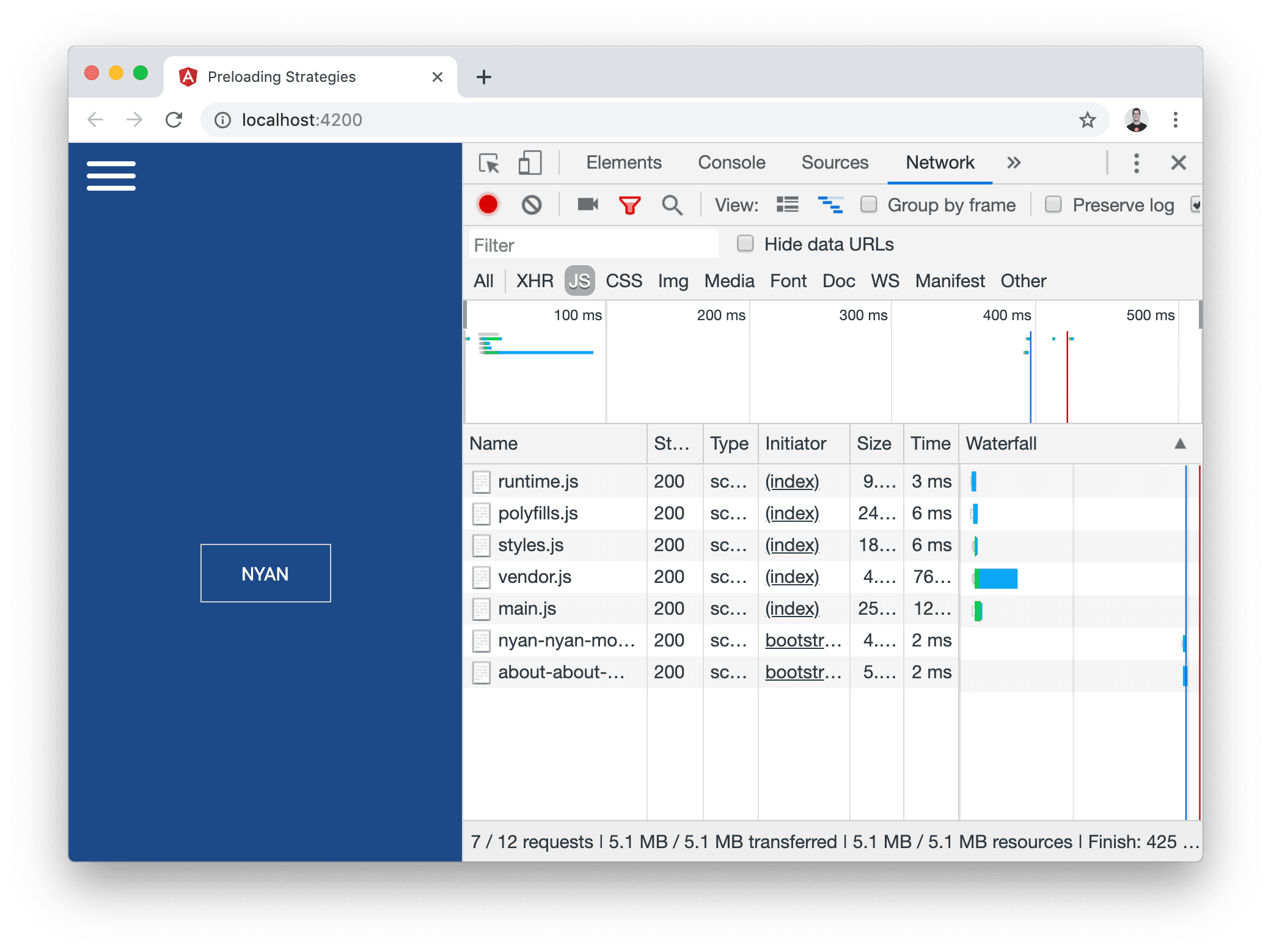Click the NYAN button on the page
Viewport: 1271px width, 952px height.
(x=265, y=574)
